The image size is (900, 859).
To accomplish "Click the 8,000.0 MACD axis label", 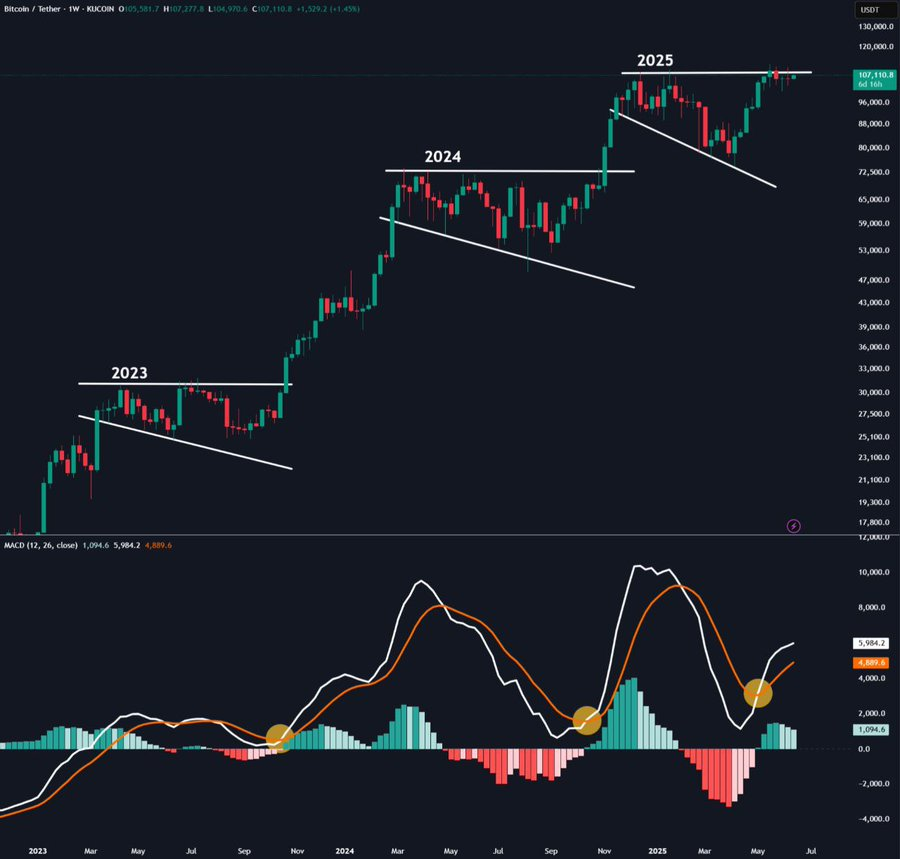I will (871, 607).
